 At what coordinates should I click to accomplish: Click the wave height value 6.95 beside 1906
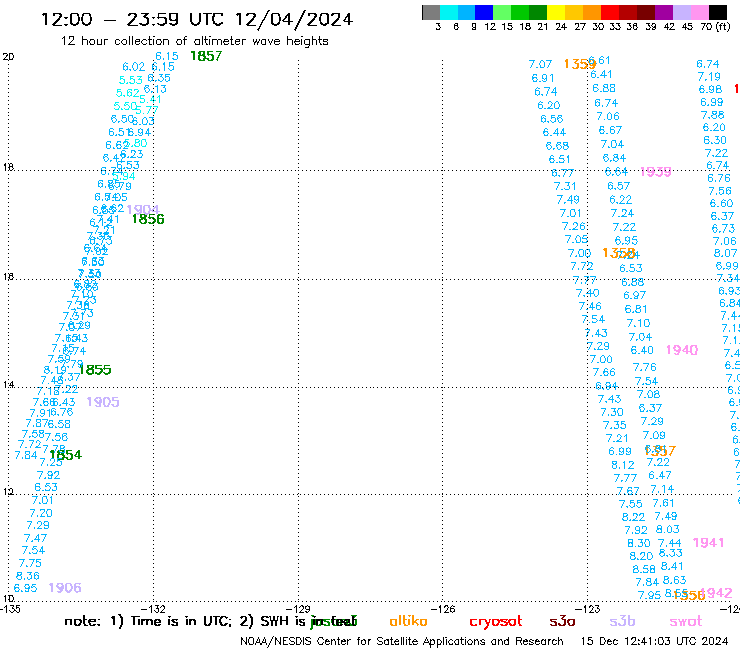pyautogui.click(x=25, y=588)
